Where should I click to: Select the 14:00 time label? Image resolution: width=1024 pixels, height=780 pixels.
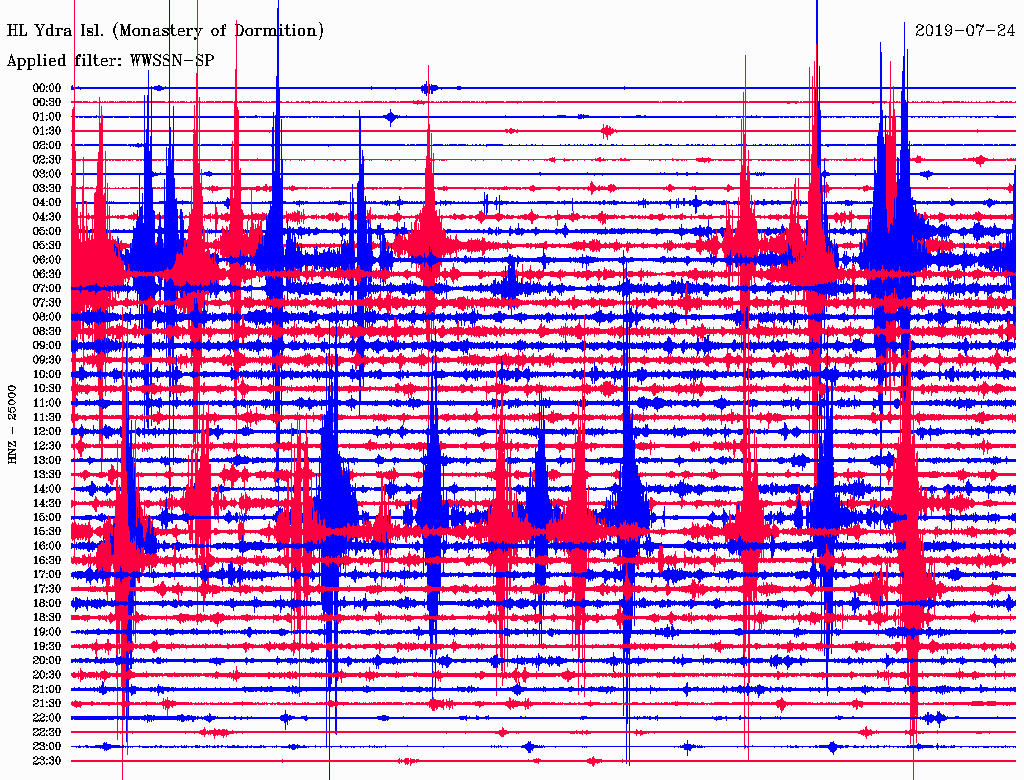tap(47, 489)
